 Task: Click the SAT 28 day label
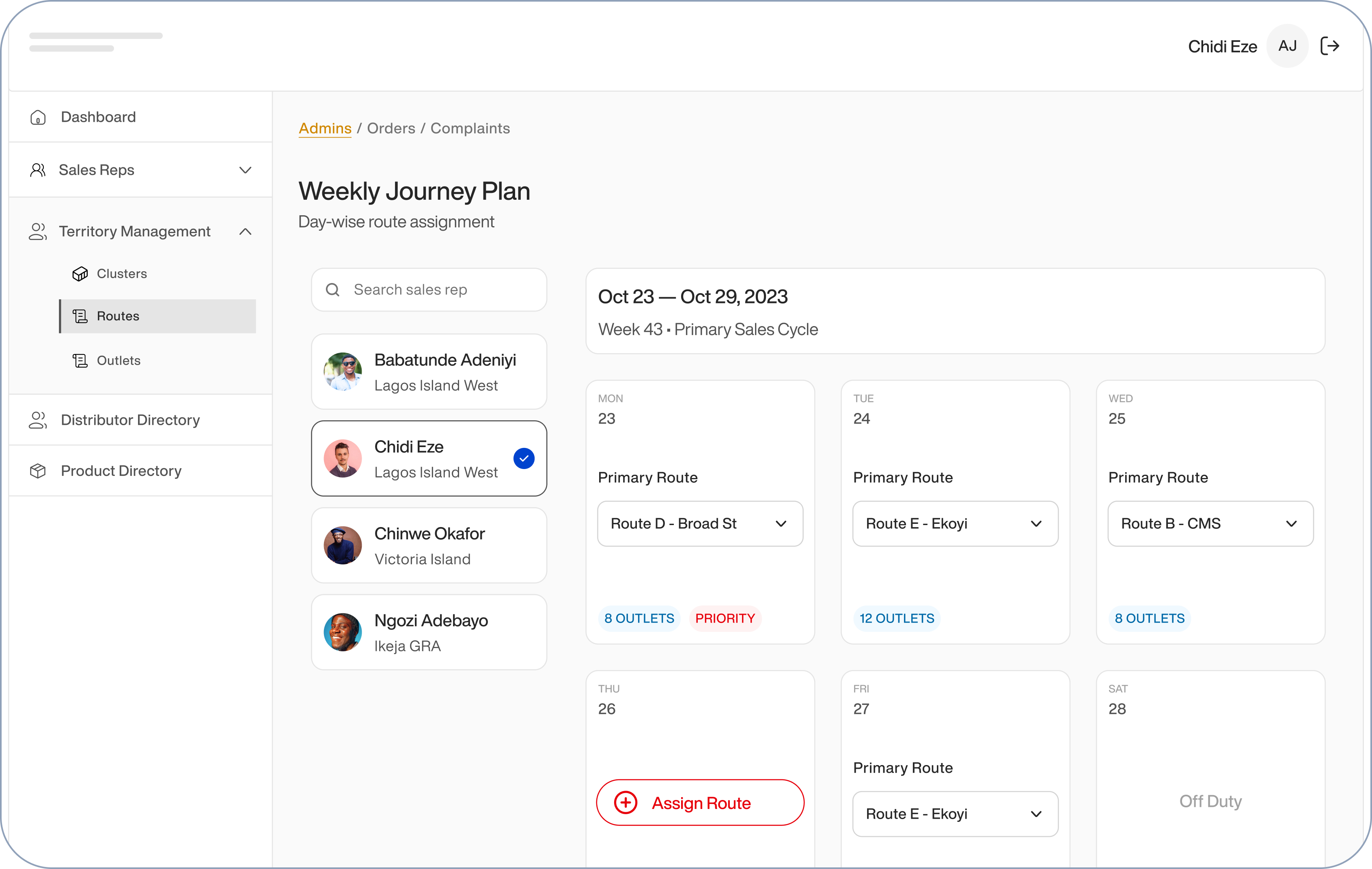pyautogui.click(x=1118, y=700)
